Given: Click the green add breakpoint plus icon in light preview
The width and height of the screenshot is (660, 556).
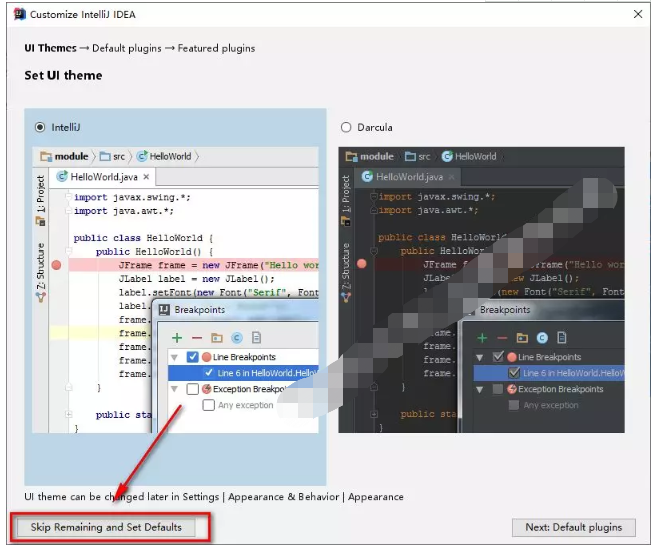Looking at the screenshot, I should point(177,338).
